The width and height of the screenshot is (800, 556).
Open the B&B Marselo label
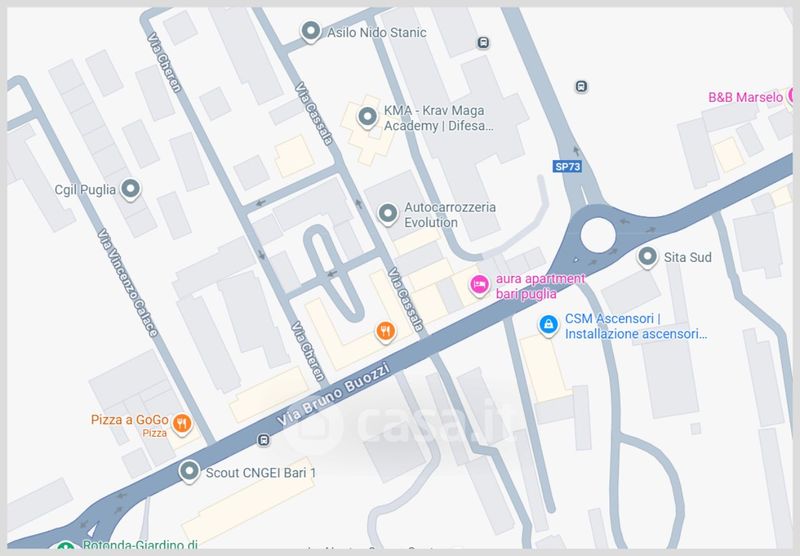pos(745,97)
